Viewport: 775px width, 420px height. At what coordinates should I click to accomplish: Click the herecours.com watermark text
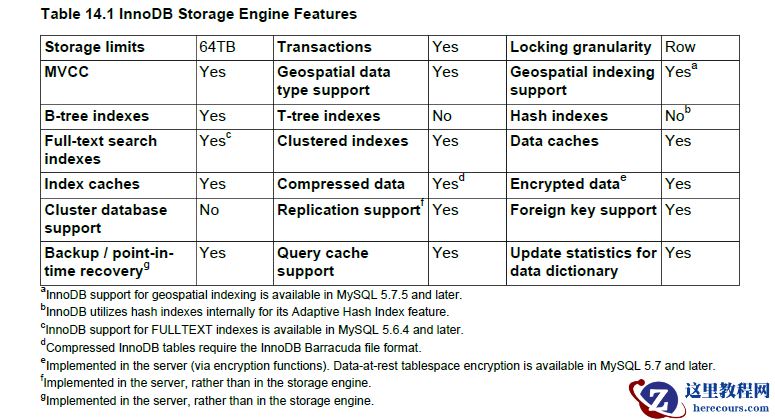point(728,405)
